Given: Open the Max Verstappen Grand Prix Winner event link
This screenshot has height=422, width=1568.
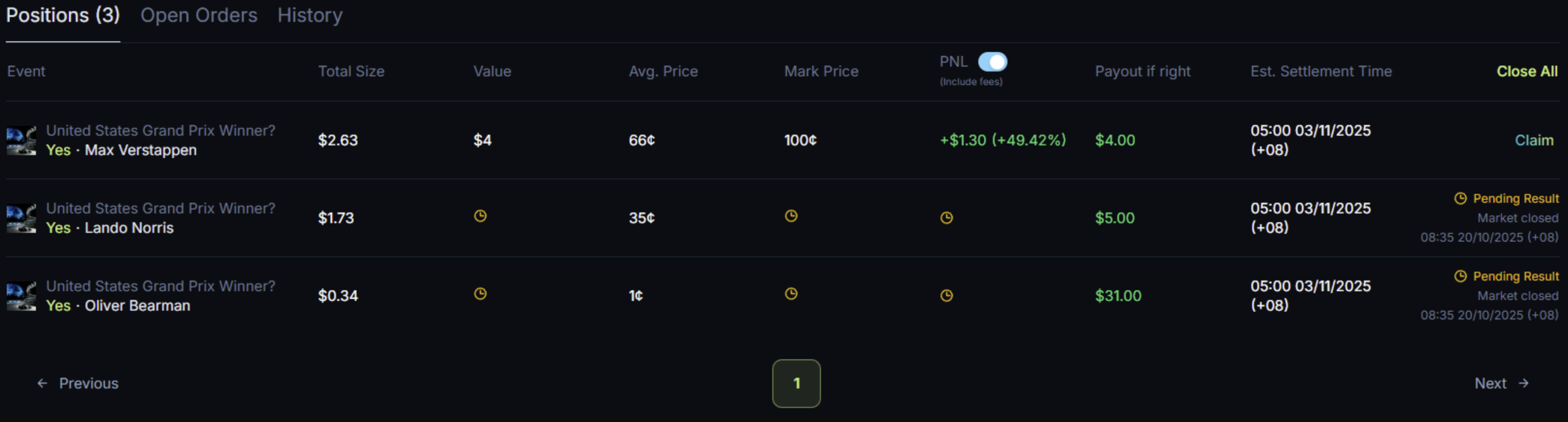Looking at the screenshot, I should [x=161, y=131].
